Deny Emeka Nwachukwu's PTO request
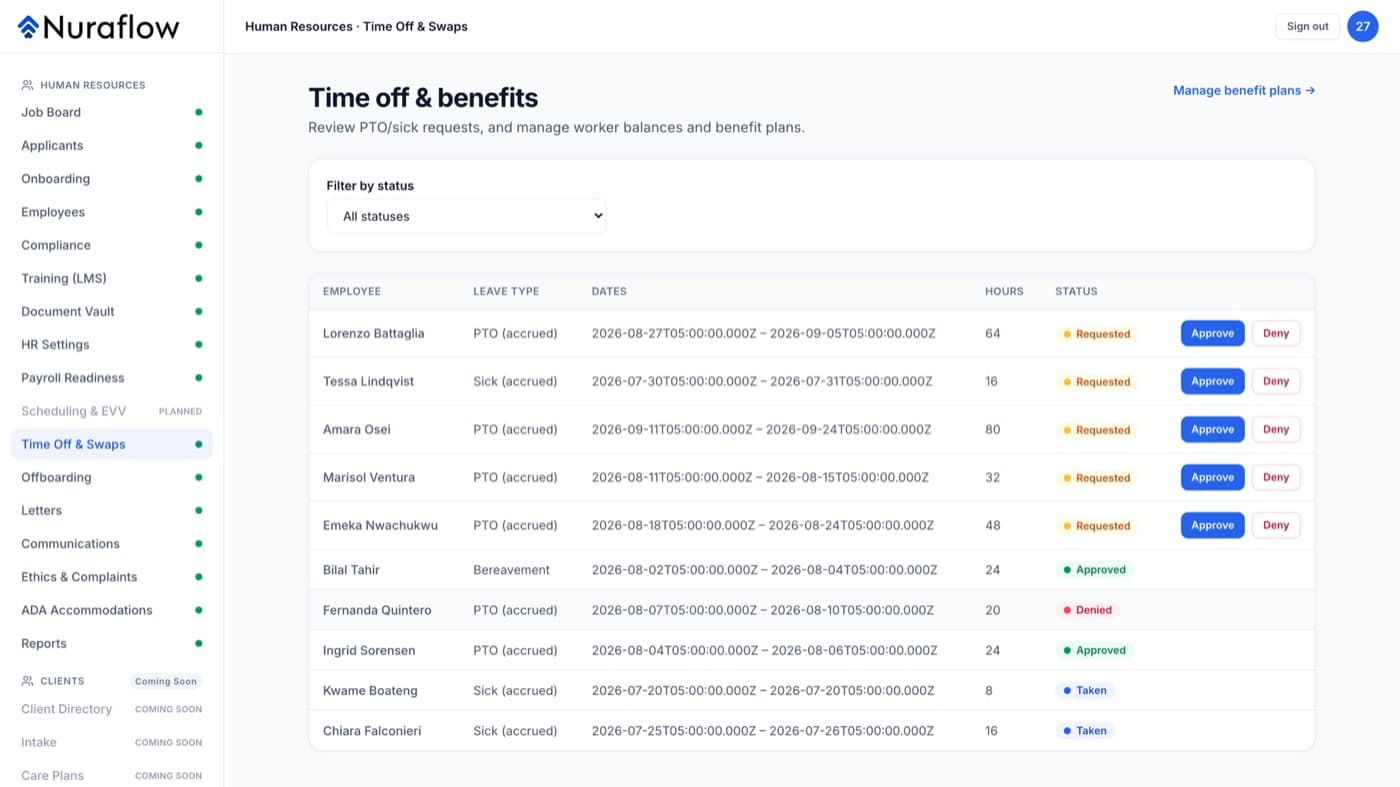This screenshot has width=1400, height=787. pyautogui.click(x=1276, y=525)
